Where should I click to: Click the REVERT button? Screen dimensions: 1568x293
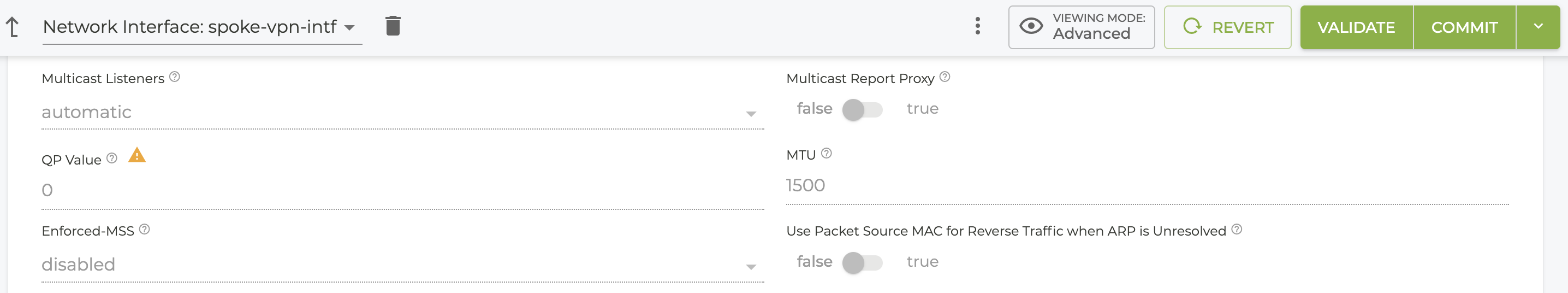[x=1227, y=27]
